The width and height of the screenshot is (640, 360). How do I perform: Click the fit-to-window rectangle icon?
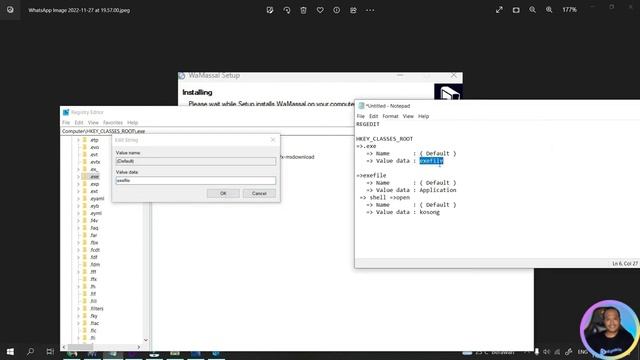point(516,10)
